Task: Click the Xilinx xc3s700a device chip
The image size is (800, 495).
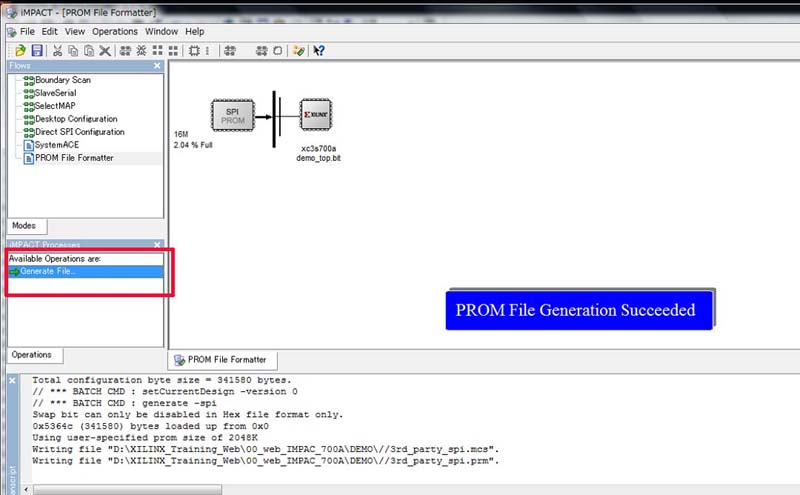Action: coord(316,114)
